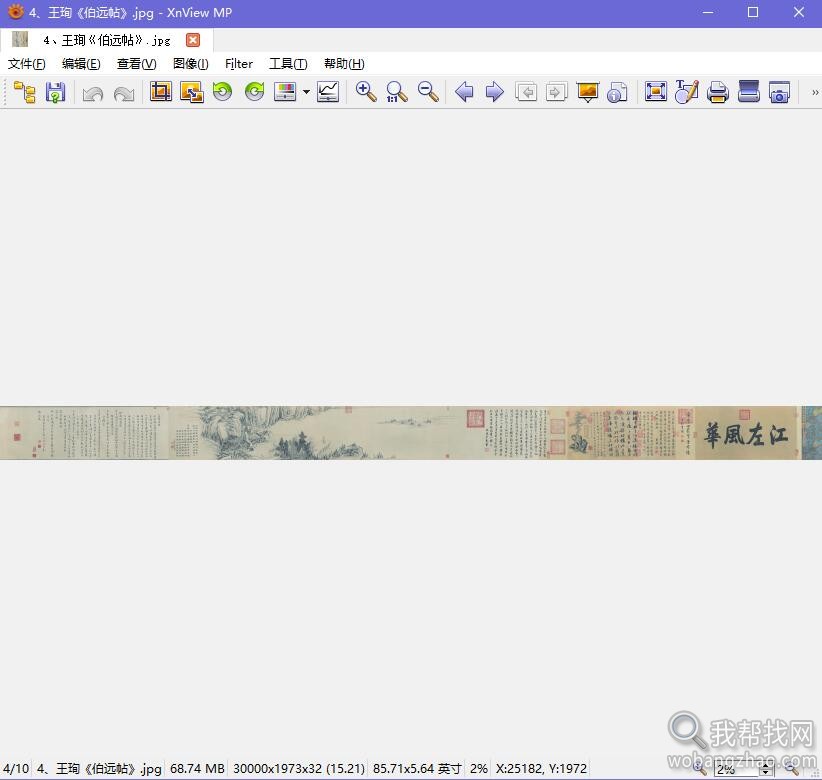
Task: Click the Undo arrow icon
Action: (x=93, y=93)
